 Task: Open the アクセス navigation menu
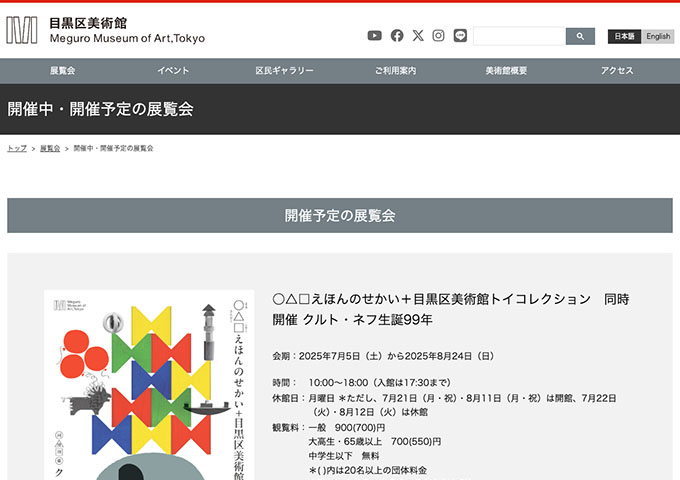click(x=617, y=71)
